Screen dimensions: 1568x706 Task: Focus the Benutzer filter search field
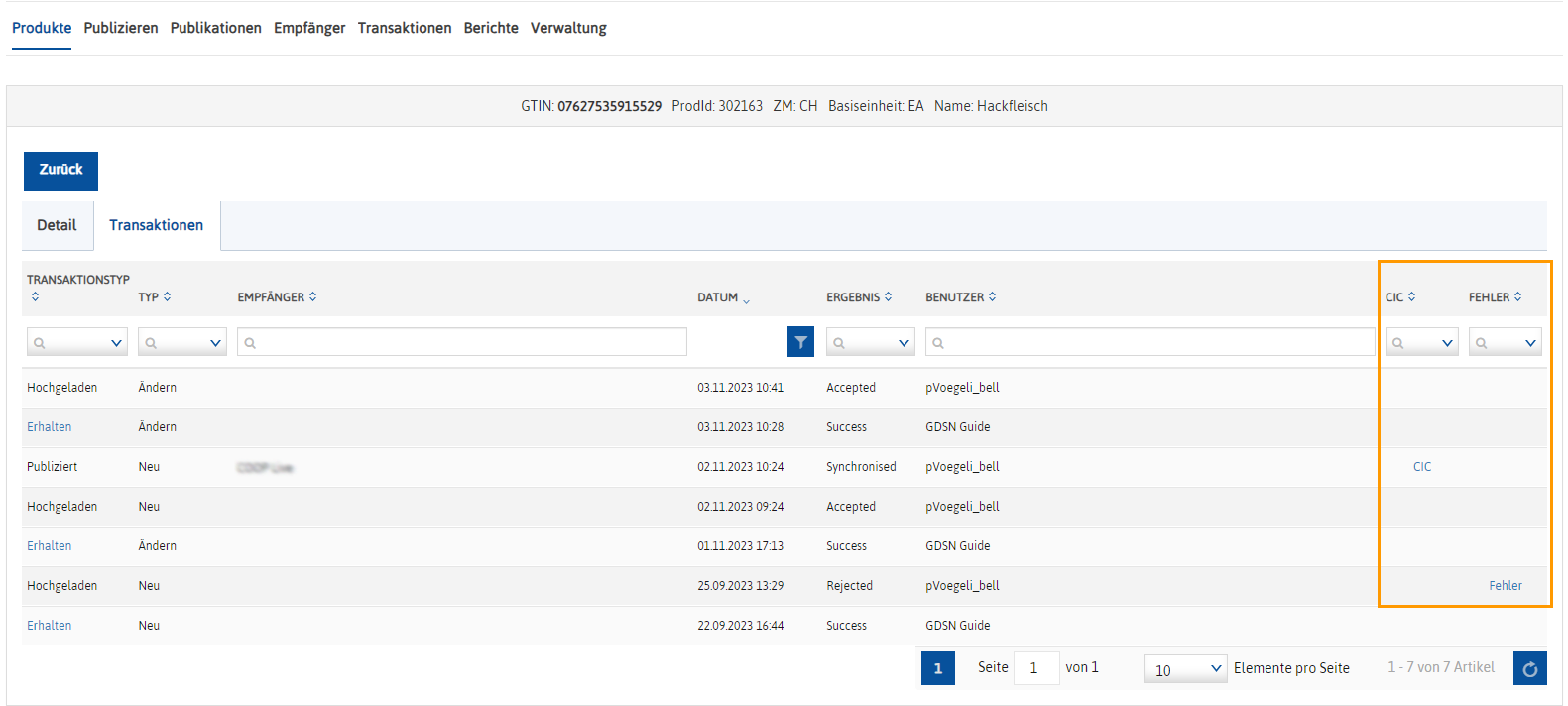(1150, 342)
